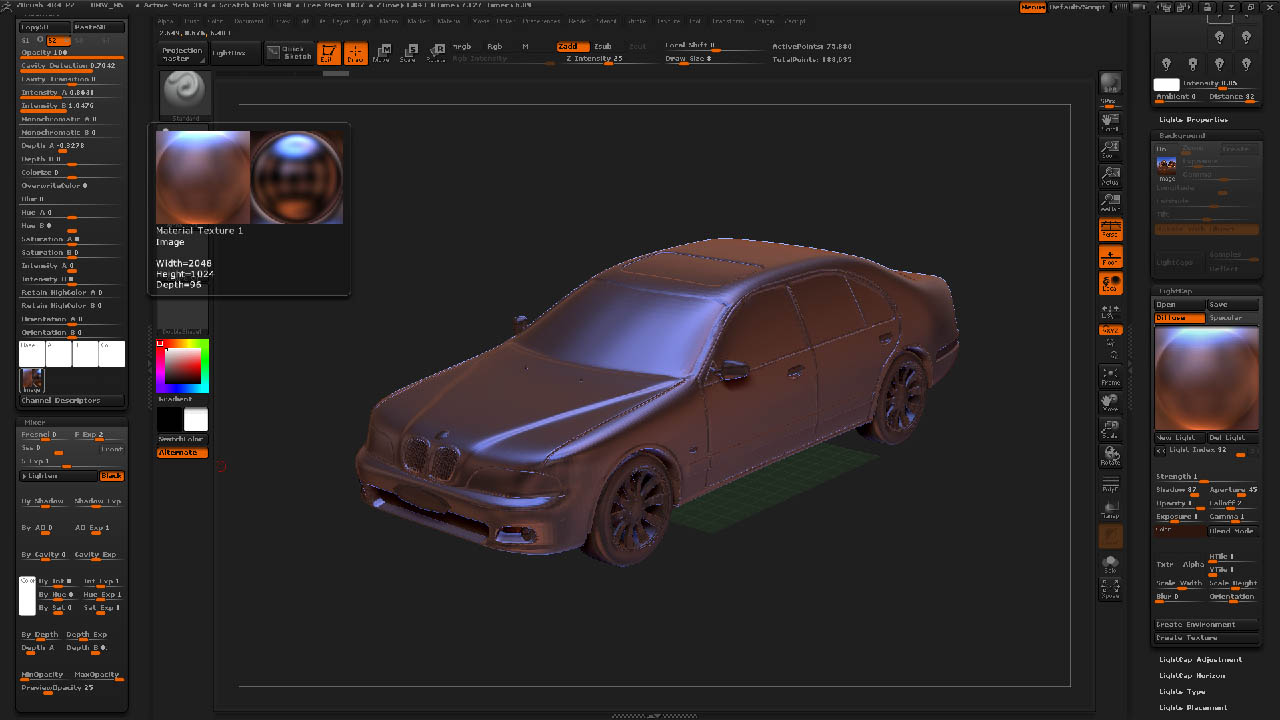Screen dimensions: 1280x720
Task: Toggle the Transp transparency icon
Action: [x=1110, y=510]
